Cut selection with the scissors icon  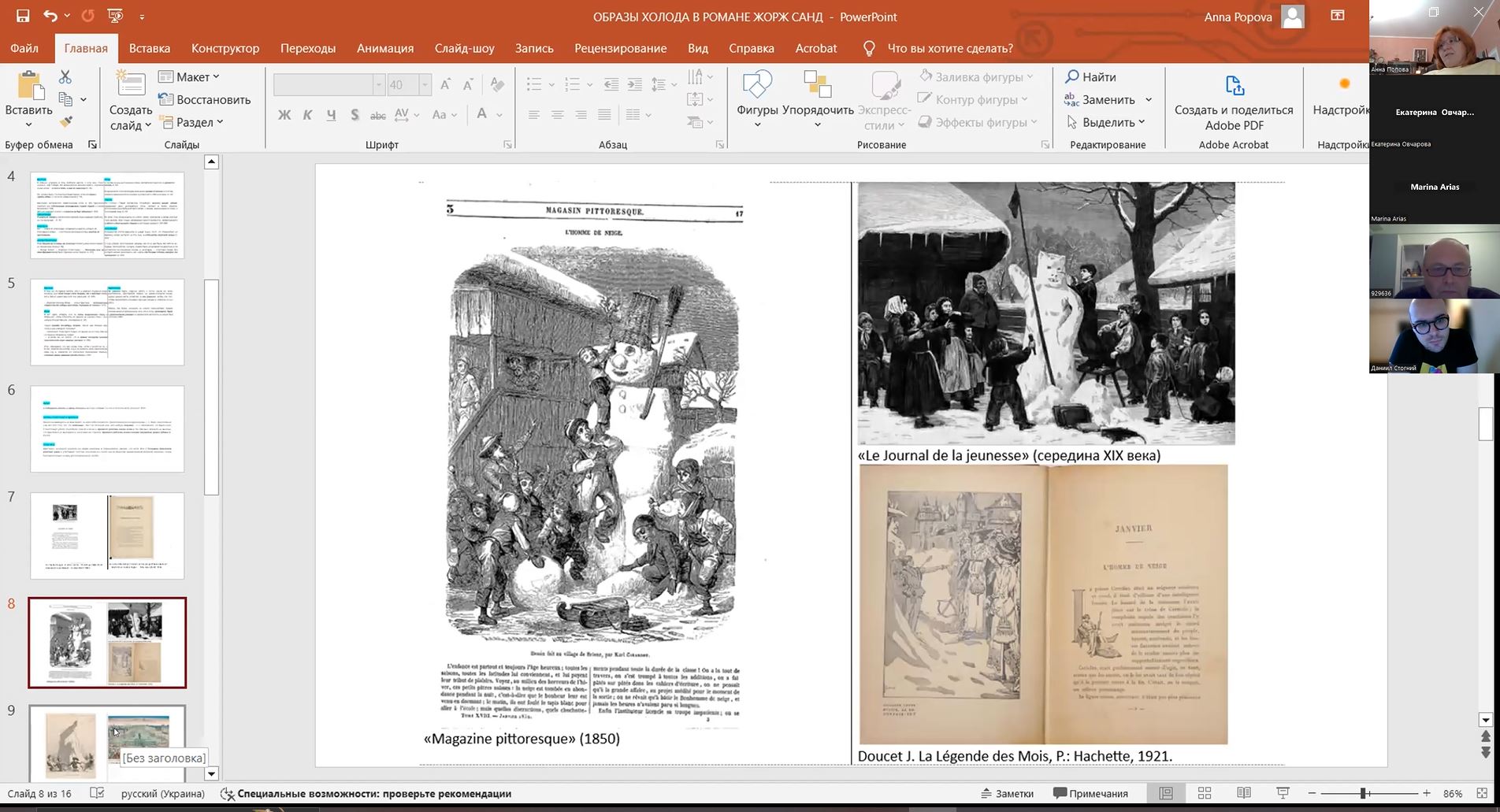point(65,76)
